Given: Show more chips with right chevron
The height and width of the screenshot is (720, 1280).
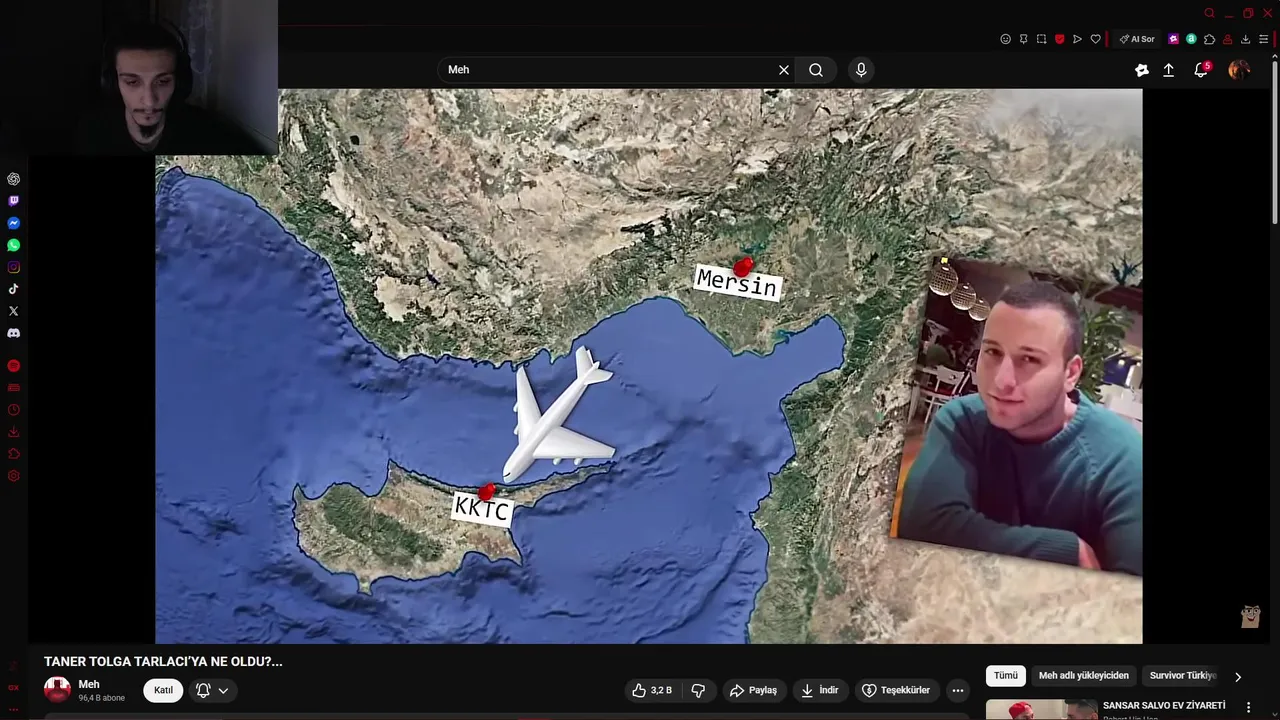Looking at the screenshot, I should [x=1238, y=677].
